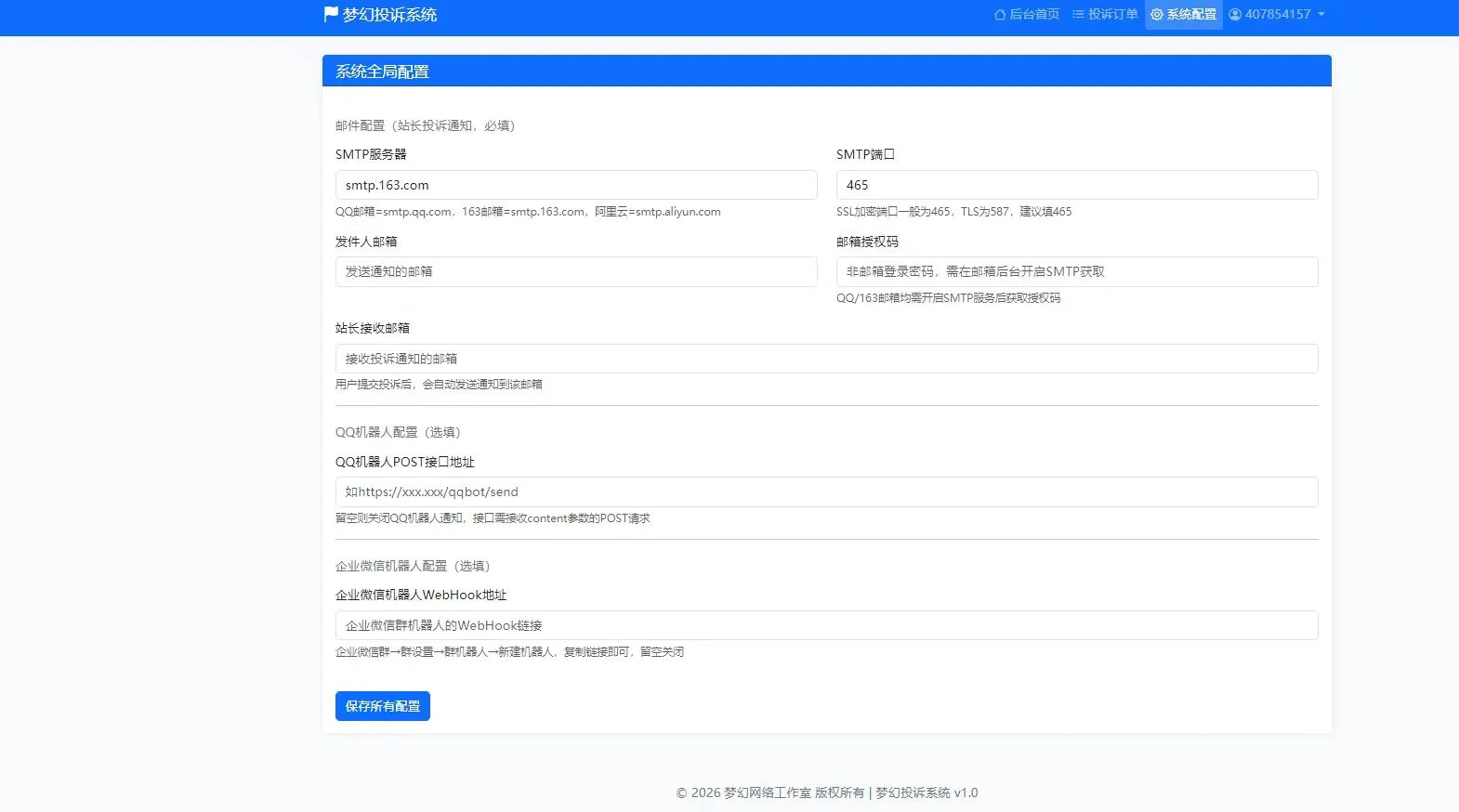Expand the 407854157 account dropdown caret
Image resolution: width=1459 pixels, height=812 pixels.
point(1321,15)
